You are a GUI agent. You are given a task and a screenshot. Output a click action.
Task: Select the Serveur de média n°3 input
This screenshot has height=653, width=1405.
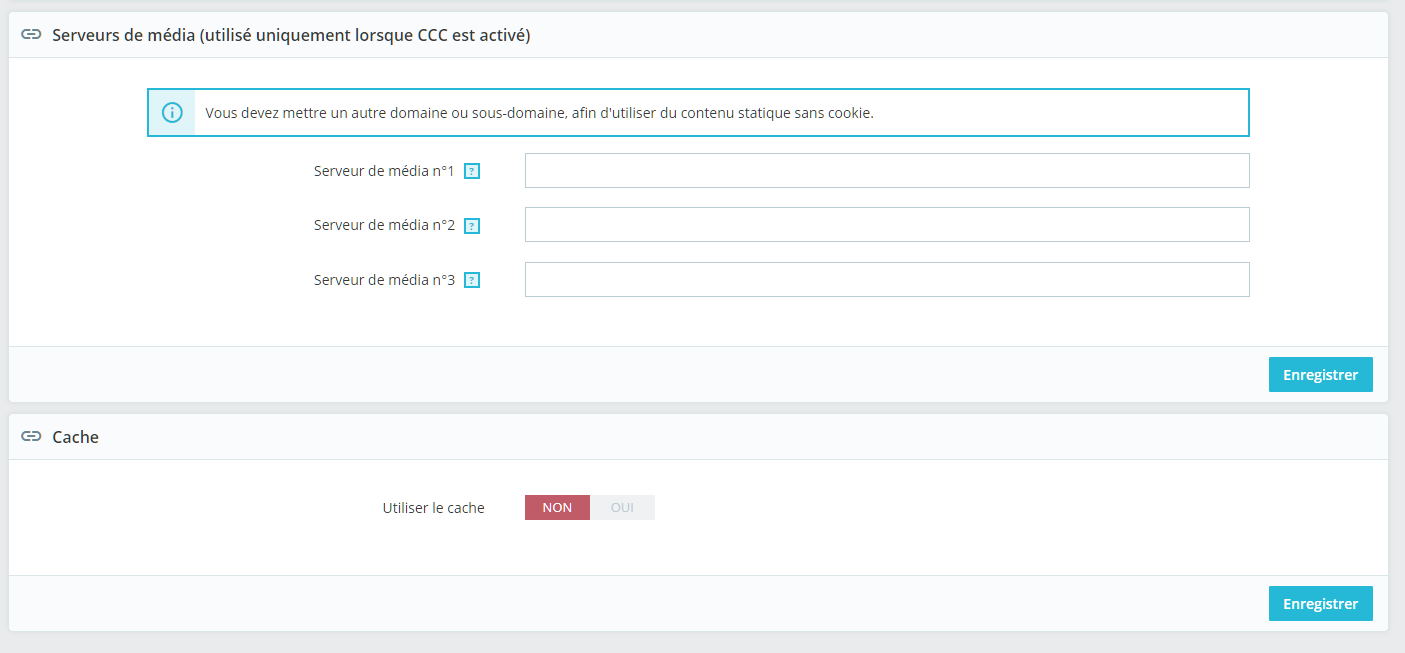pyautogui.click(x=887, y=280)
